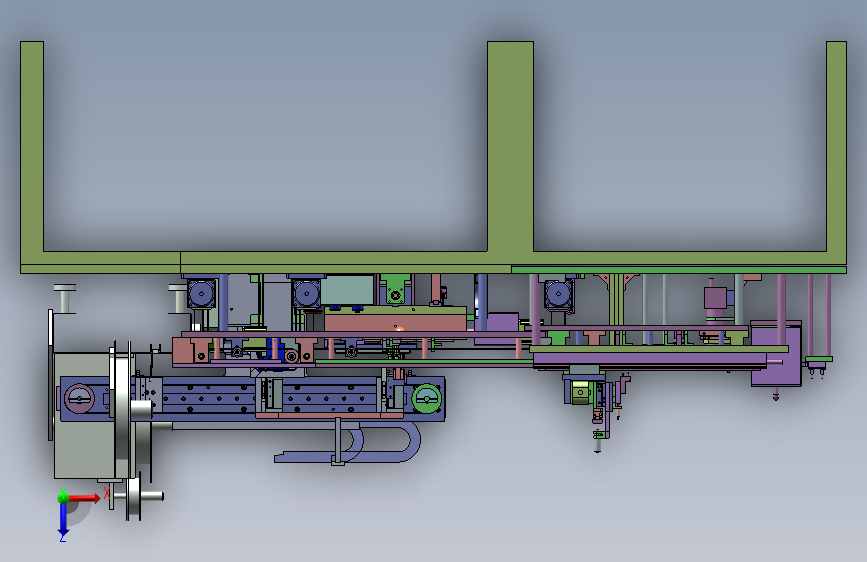Select the green dial knob on the blue rail
The height and width of the screenshot is (562, 867).
click(x=426, y=398)
